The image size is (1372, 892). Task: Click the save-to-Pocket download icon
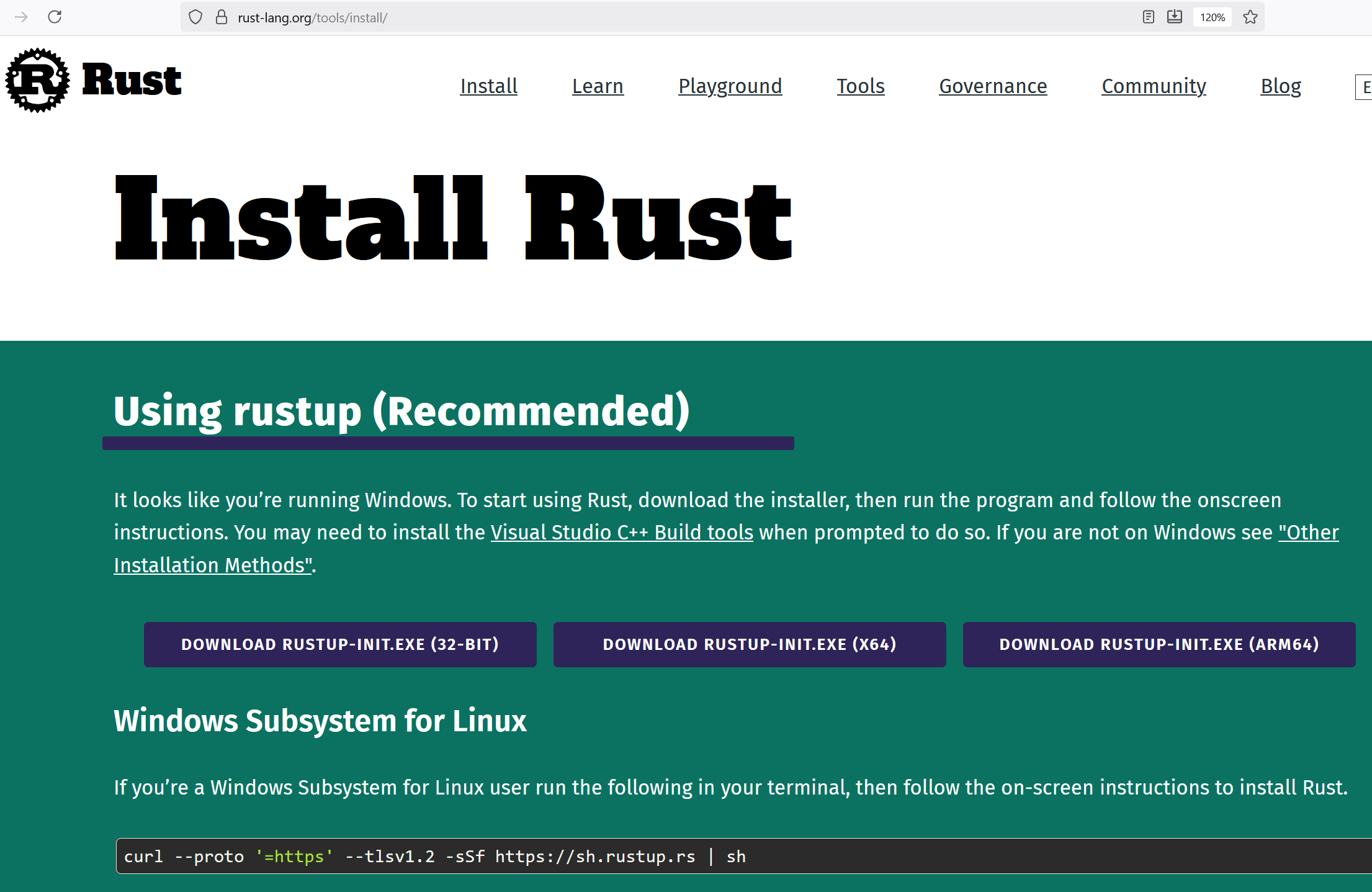point(1175,17)
